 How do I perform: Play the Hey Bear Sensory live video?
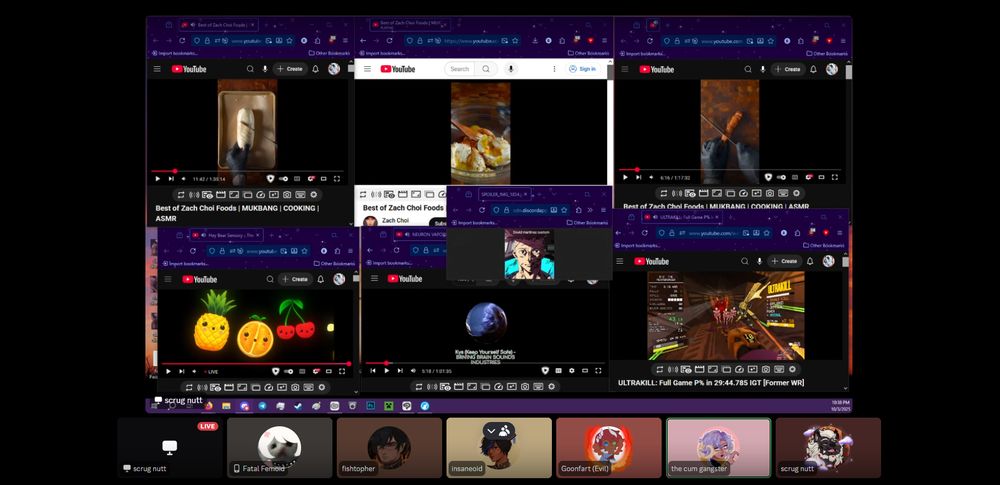click(x=168, y=371)
